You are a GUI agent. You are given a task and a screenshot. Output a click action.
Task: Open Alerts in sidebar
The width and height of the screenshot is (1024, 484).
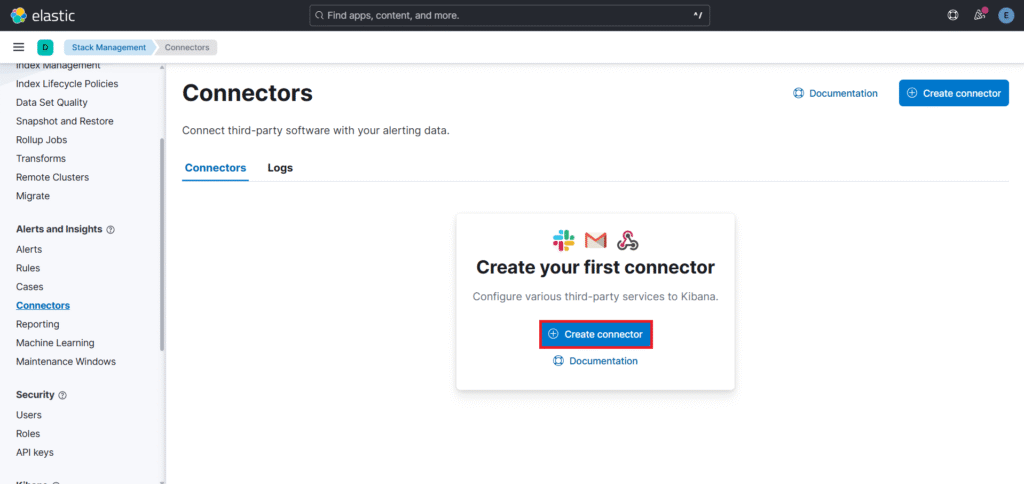[x=29, y=250]
